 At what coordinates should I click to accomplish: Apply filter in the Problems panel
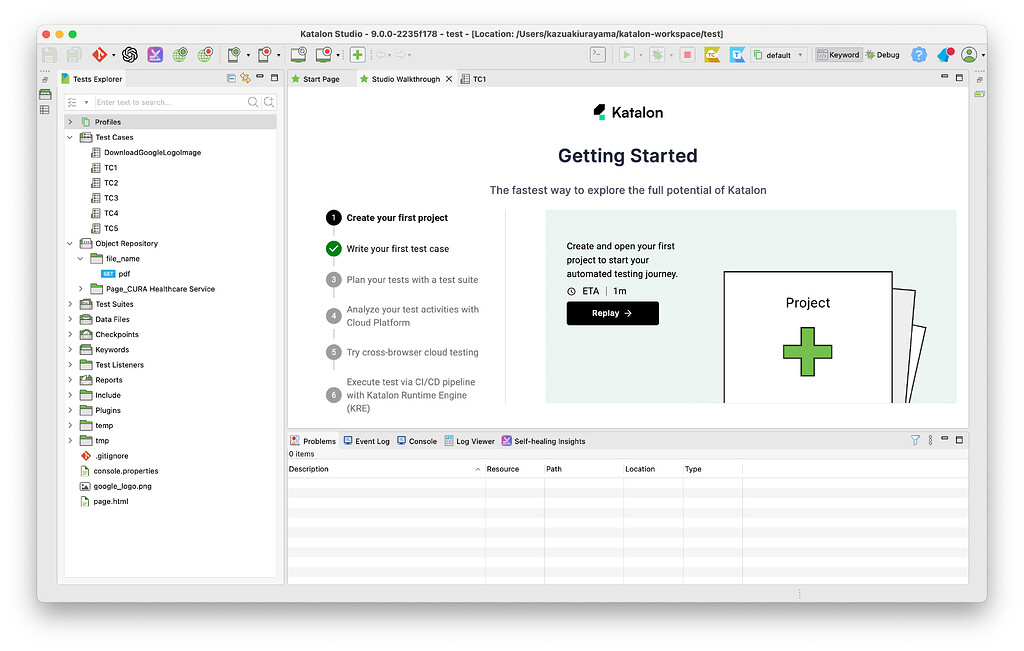click(x=915, y=440)
